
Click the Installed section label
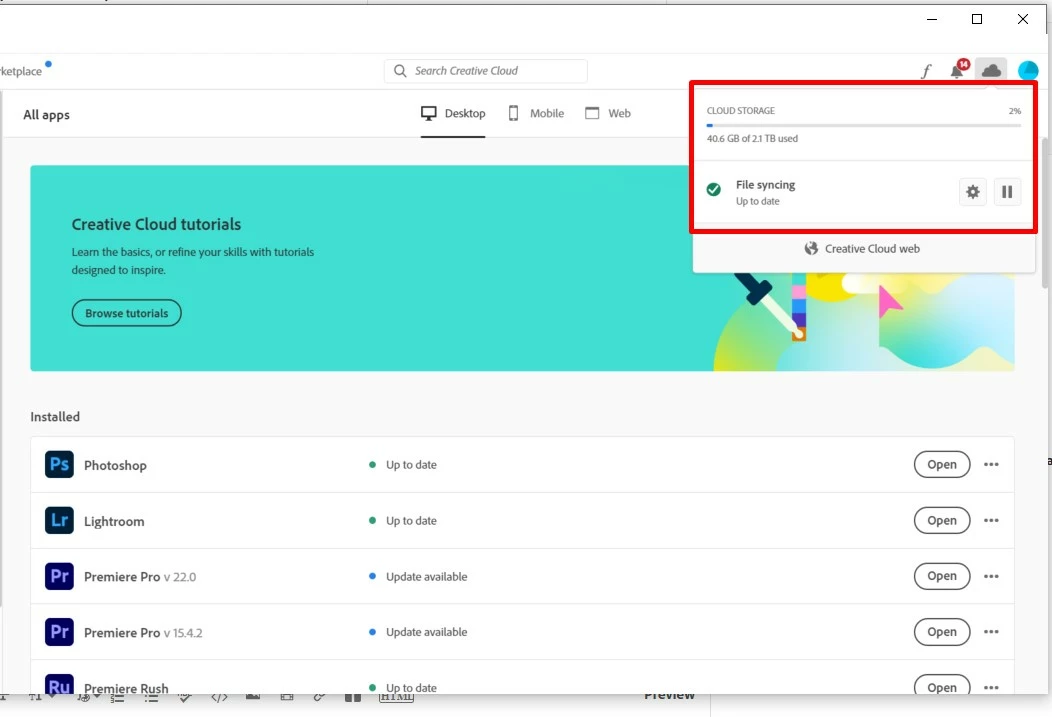pos(55,417)
